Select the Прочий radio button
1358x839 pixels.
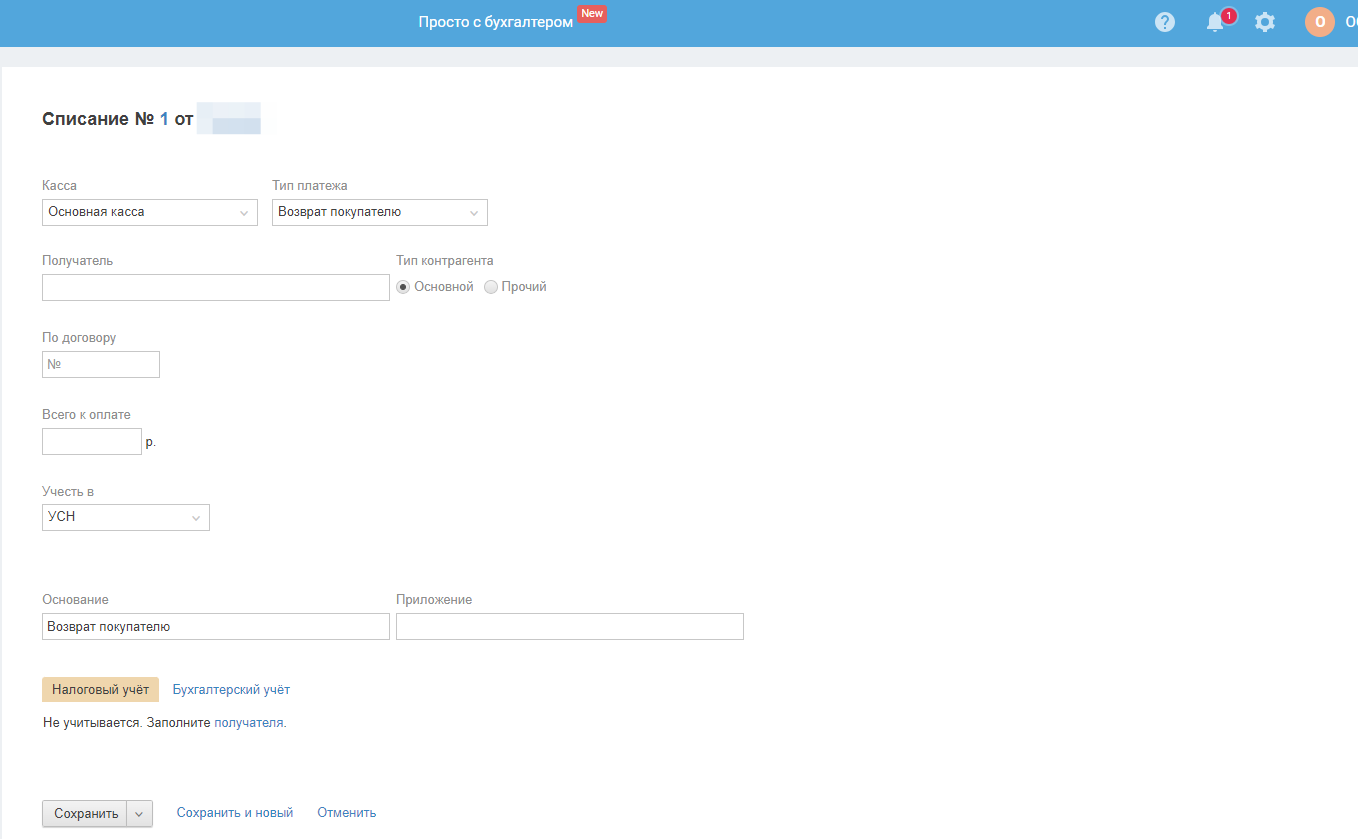(x=491, y=287)
